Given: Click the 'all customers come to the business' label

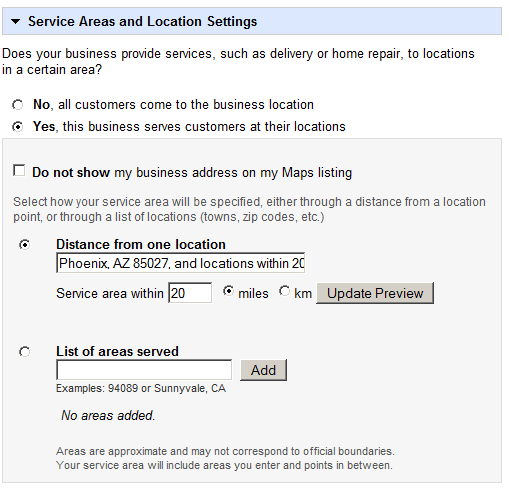Looking at the screenshot, I should [186, 105].
